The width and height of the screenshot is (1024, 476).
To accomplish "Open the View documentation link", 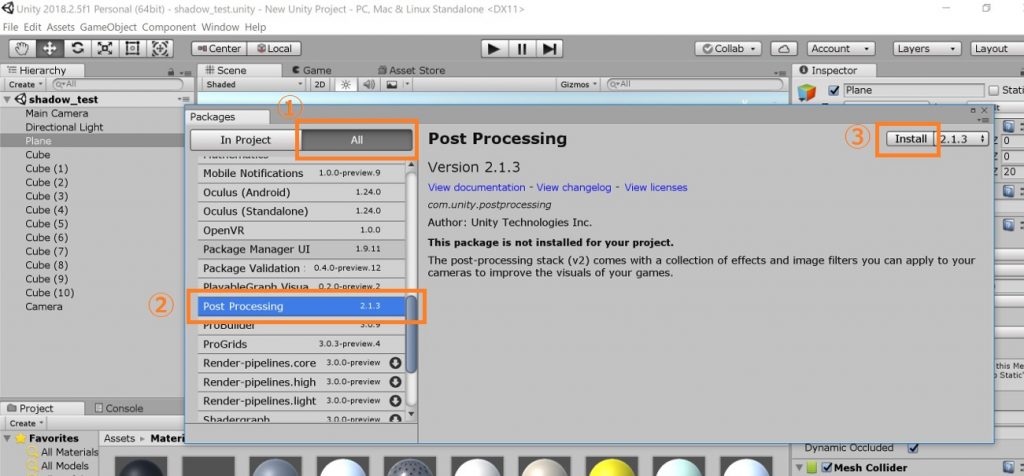I will 477,187.
